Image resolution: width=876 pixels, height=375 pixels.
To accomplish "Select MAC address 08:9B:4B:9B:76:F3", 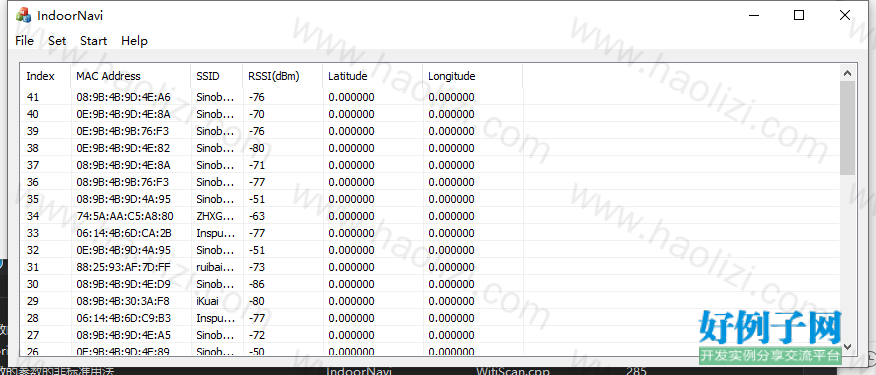I will click(x=122, y=182).
